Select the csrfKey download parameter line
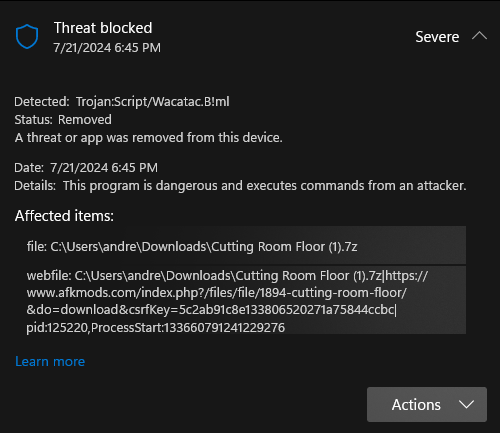 click(x=212, y=310)
